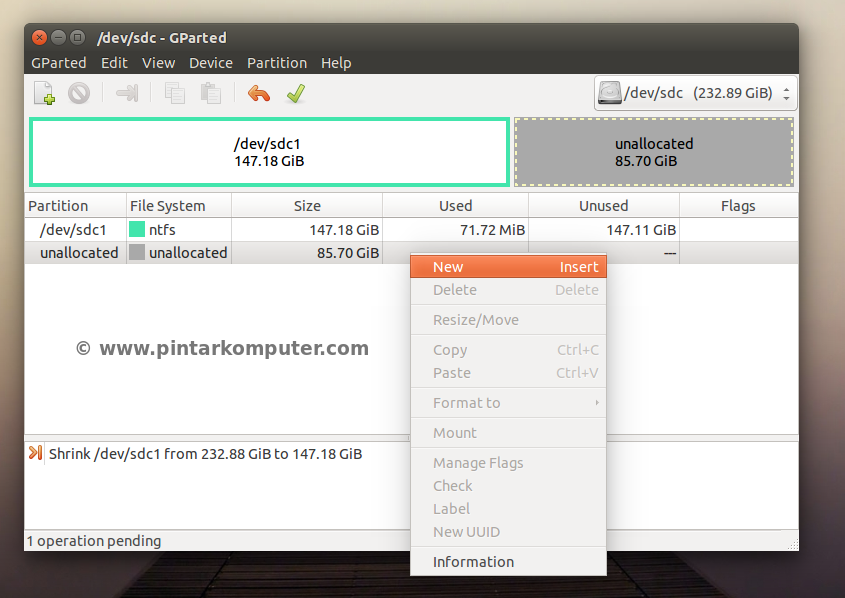Click the 85.70 GiB size cell
The width and height of the screenshot is (845, 598).
[x=348, y=253]
